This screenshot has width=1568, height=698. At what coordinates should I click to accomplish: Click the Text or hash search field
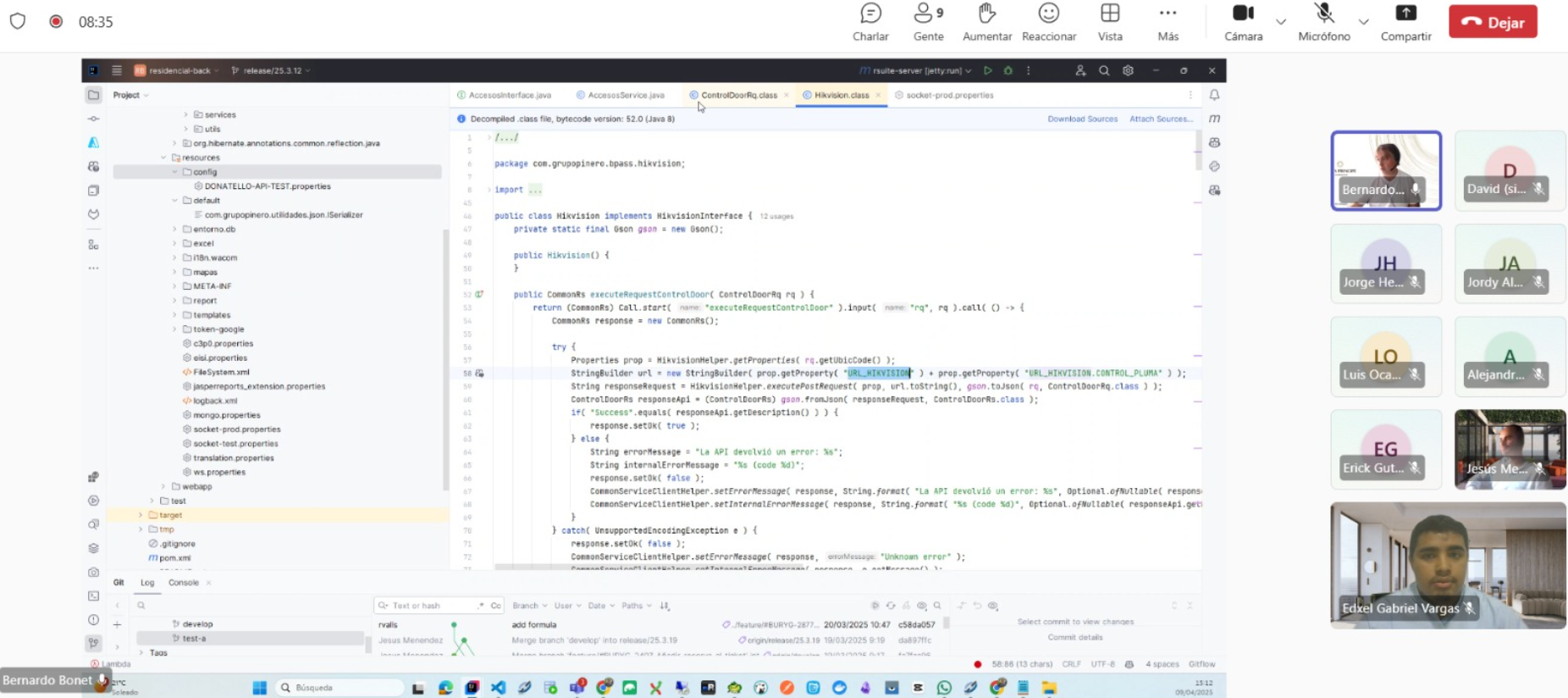pos(430,606)
